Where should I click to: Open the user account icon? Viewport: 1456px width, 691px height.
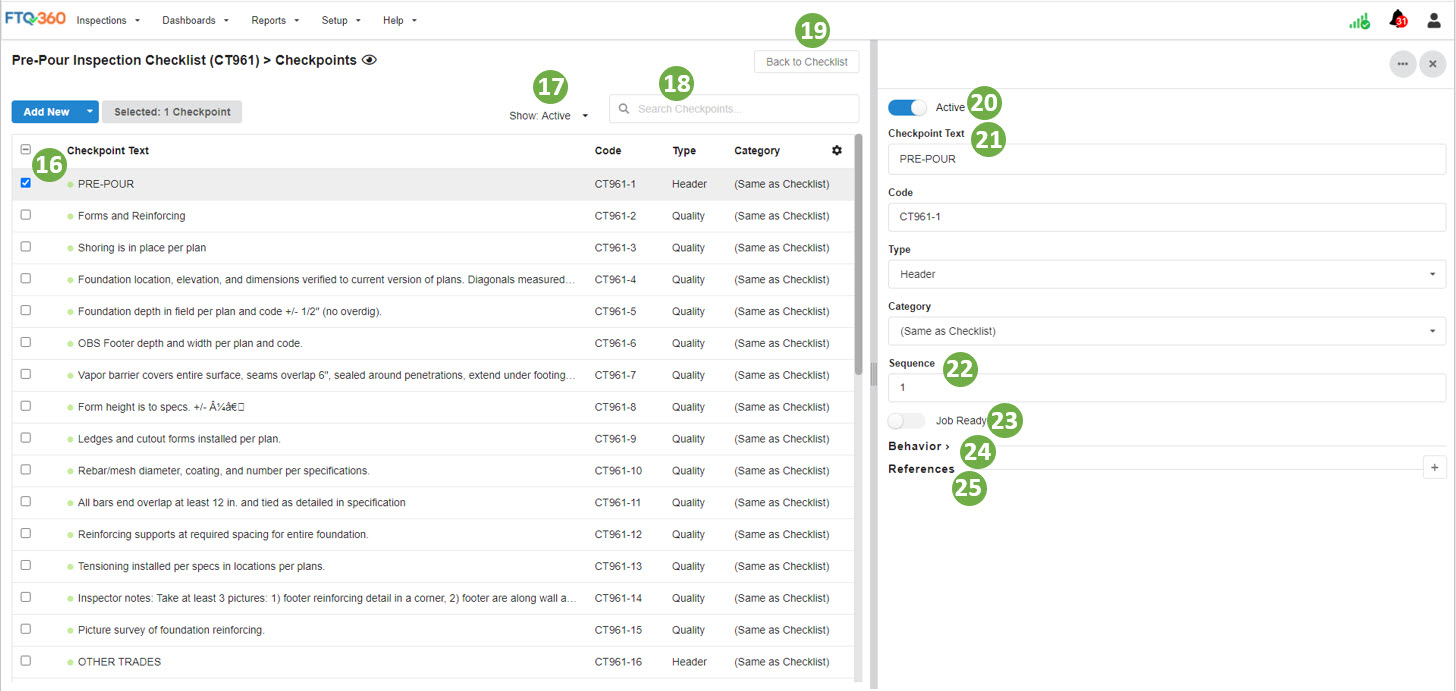(1433, 19)
